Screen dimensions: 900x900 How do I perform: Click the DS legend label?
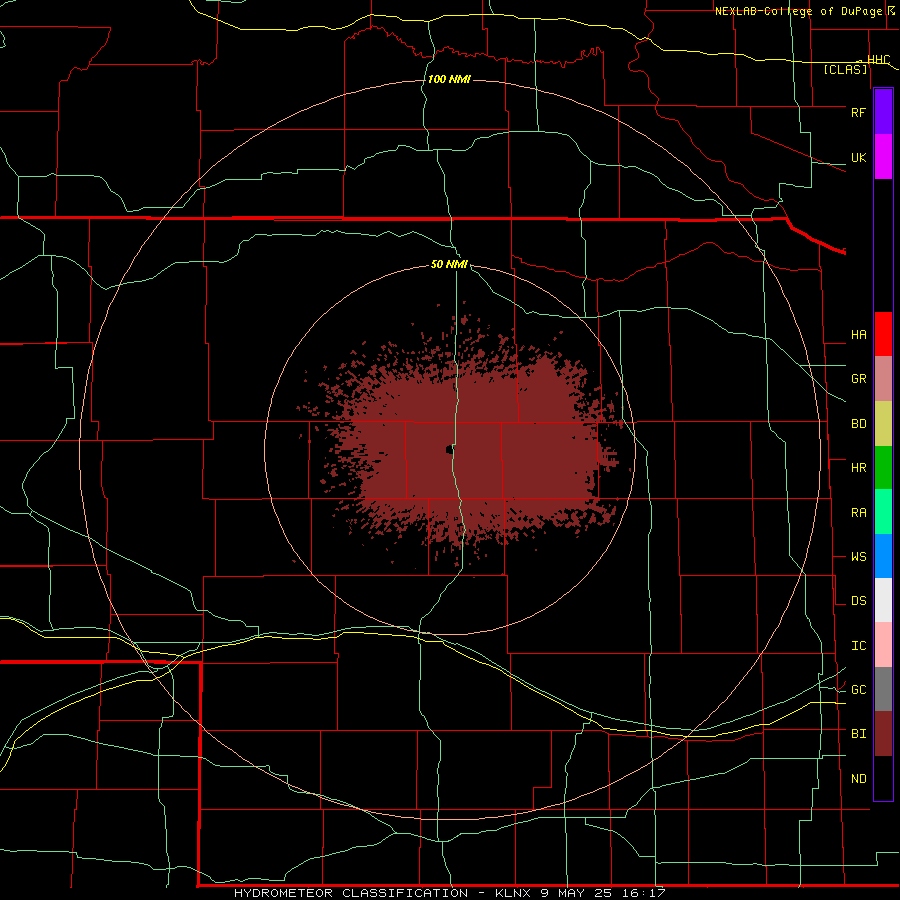pyautogui.click(x=858, y=601)
